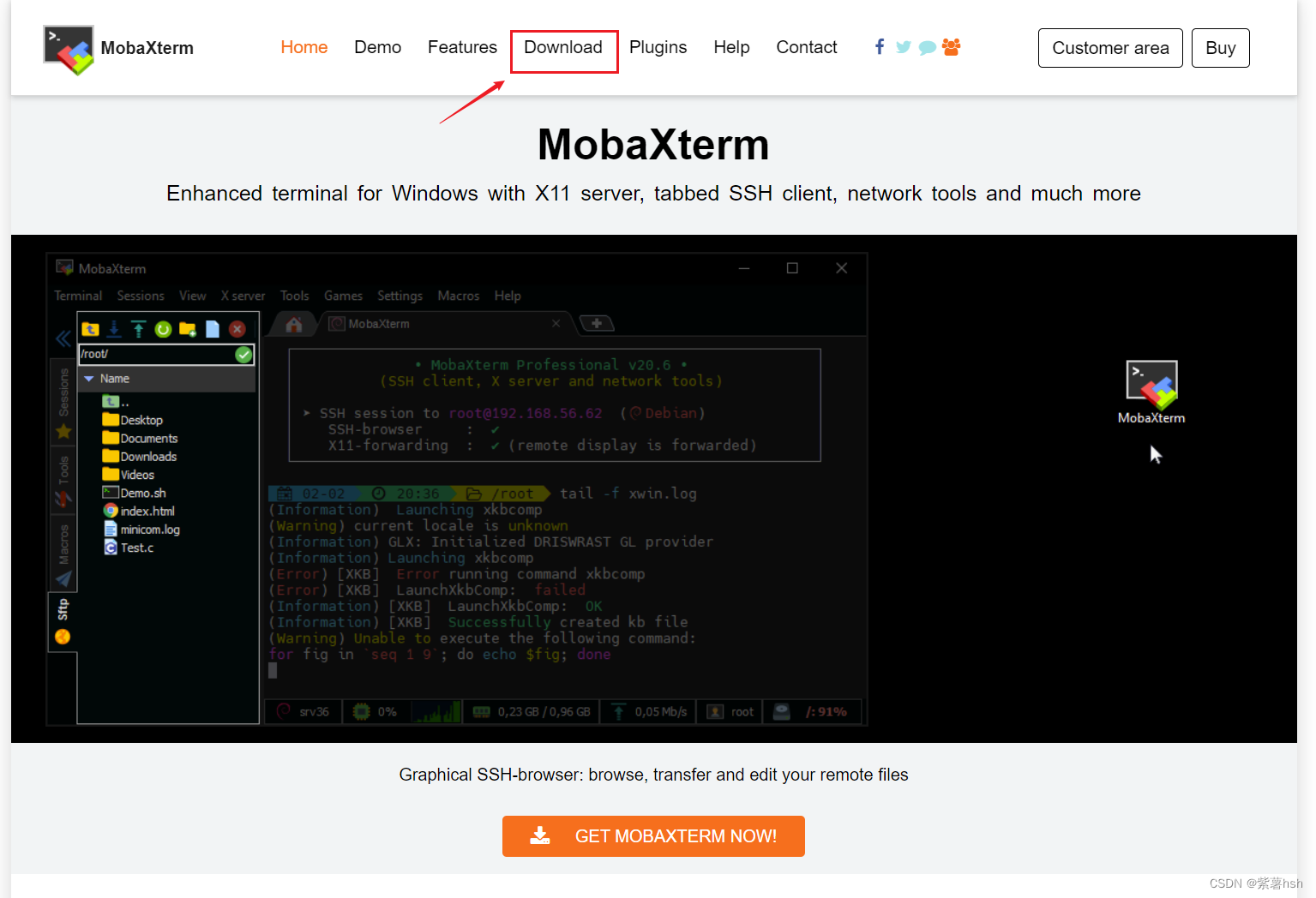Click the CPU 0% status indicator
The height and width of the screenshot is (898, 1316).
[x=376, y=712]
